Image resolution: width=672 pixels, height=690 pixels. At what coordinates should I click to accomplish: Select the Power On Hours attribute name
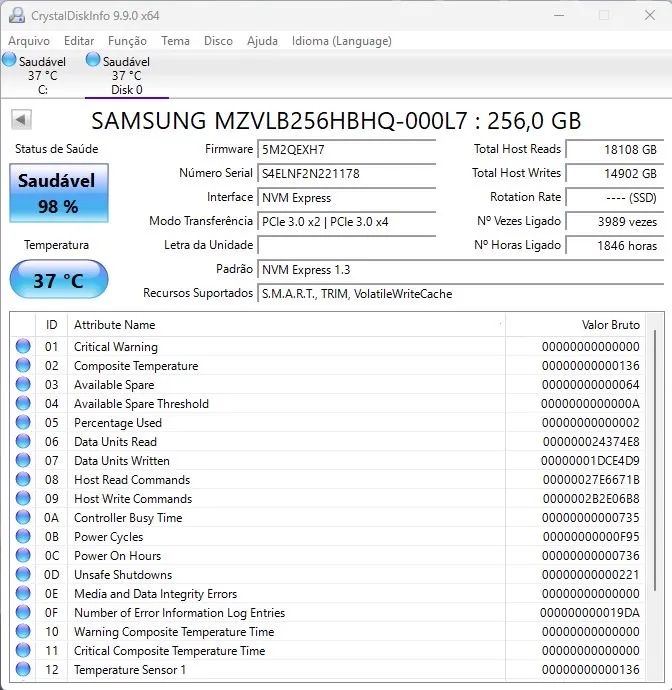118,556
